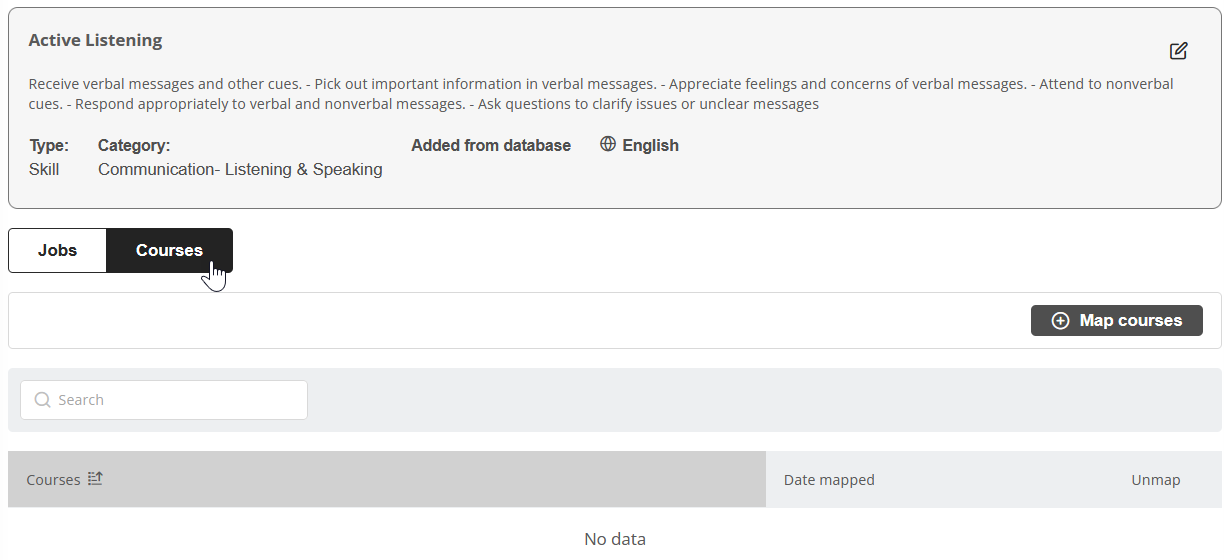Focus the Search input field
Screen dimensions: 1224x560
point(175,400)
